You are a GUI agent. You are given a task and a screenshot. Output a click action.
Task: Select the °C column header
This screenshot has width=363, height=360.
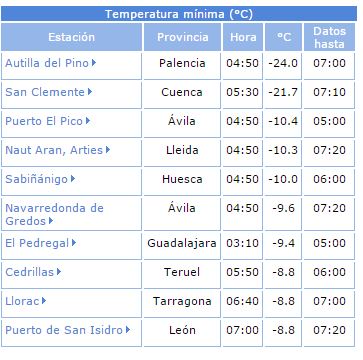[x=283, y=37]
